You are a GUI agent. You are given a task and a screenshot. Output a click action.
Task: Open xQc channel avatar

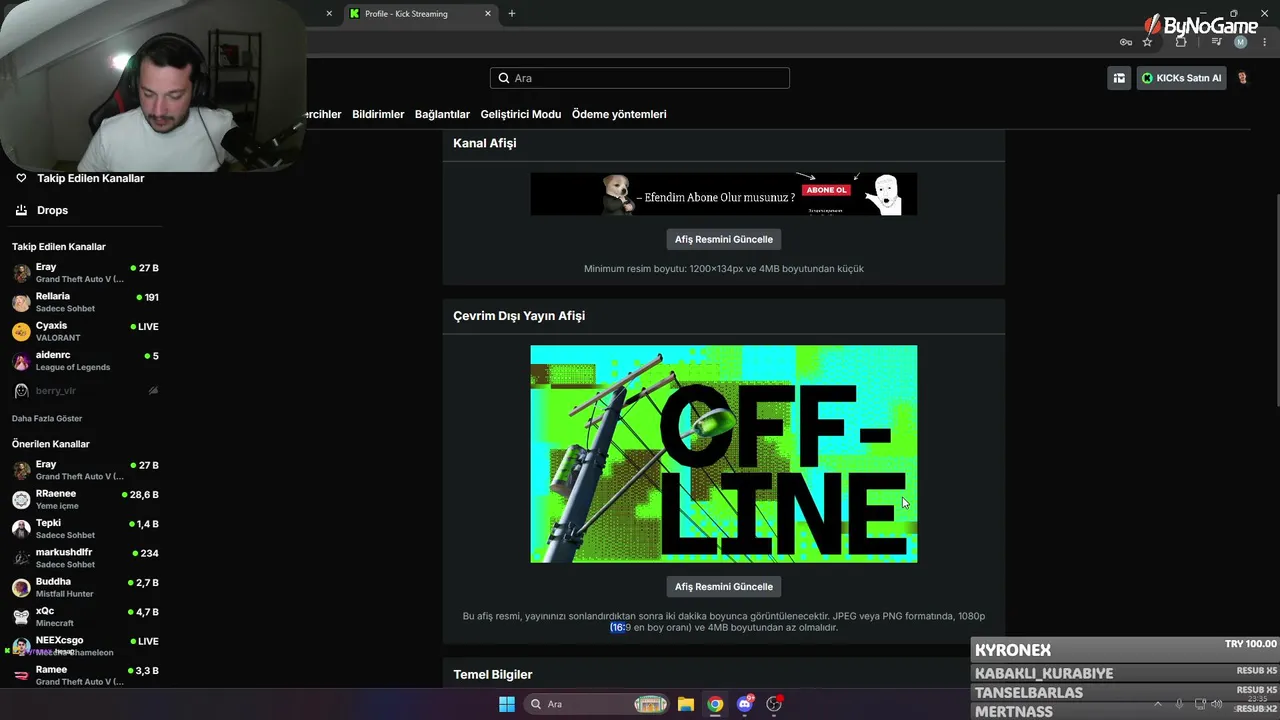[x=21, y=617]
